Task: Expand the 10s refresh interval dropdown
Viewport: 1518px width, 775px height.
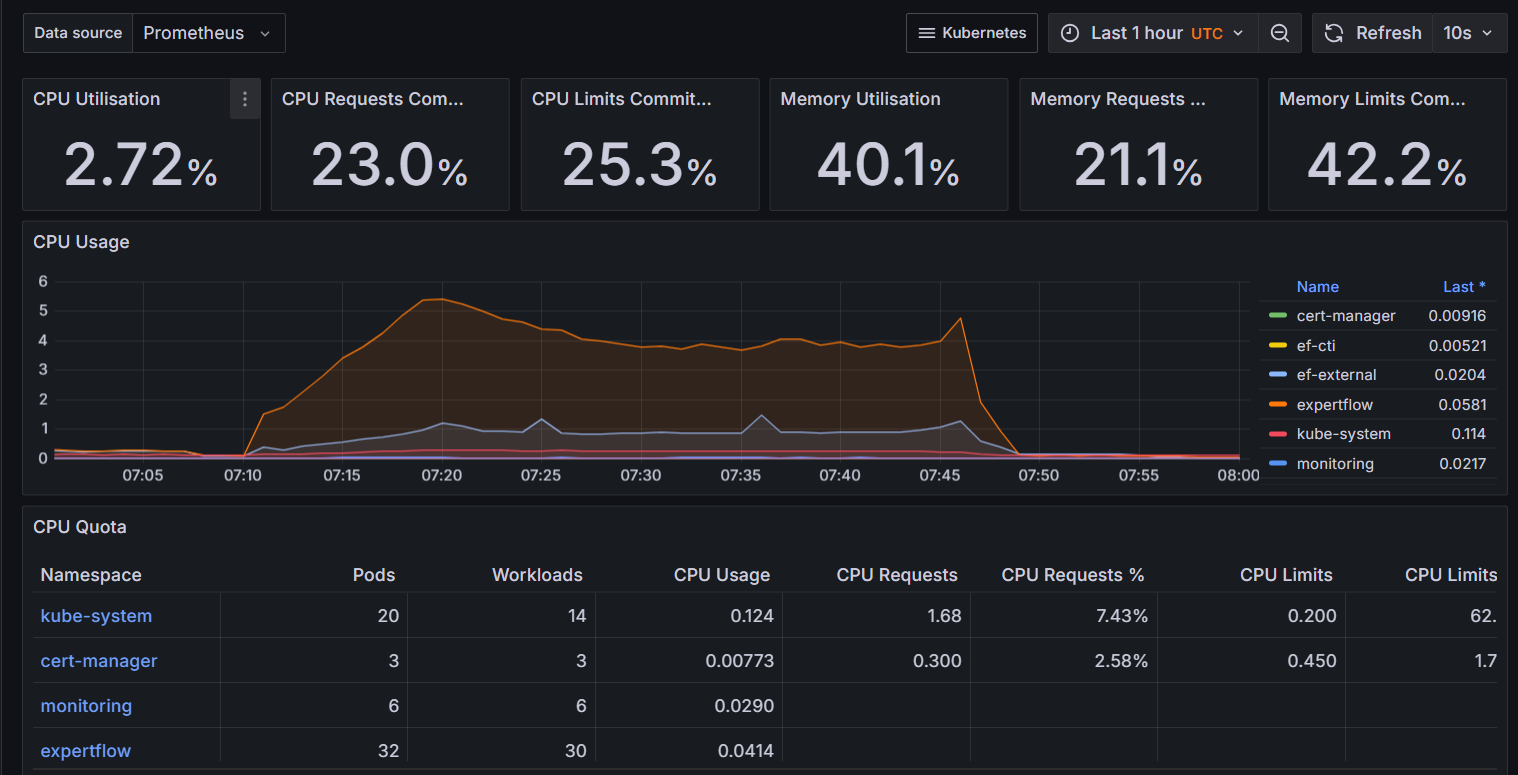Action: pos(1468,33)
